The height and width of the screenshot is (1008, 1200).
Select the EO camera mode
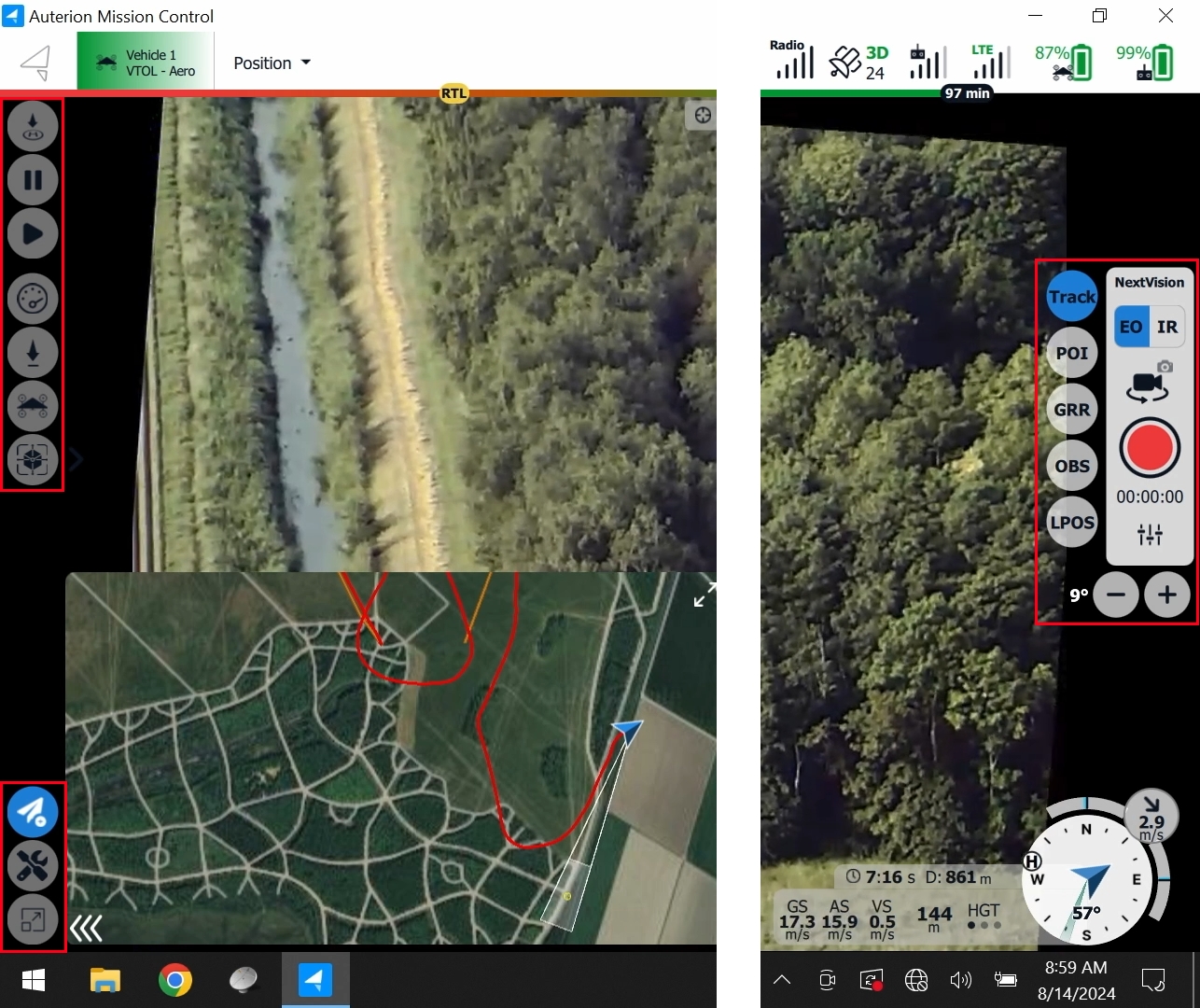click(x=1131, y=327)
